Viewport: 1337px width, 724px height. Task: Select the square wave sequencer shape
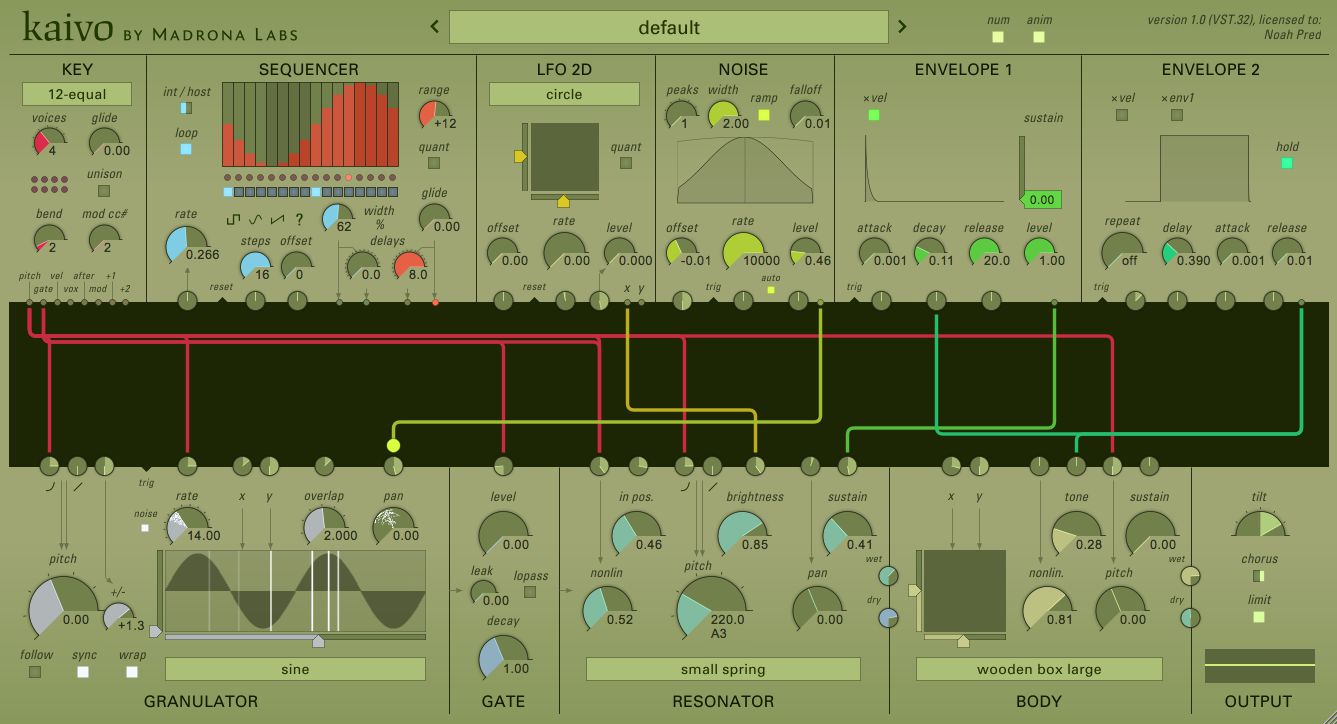tap(234, 218)
